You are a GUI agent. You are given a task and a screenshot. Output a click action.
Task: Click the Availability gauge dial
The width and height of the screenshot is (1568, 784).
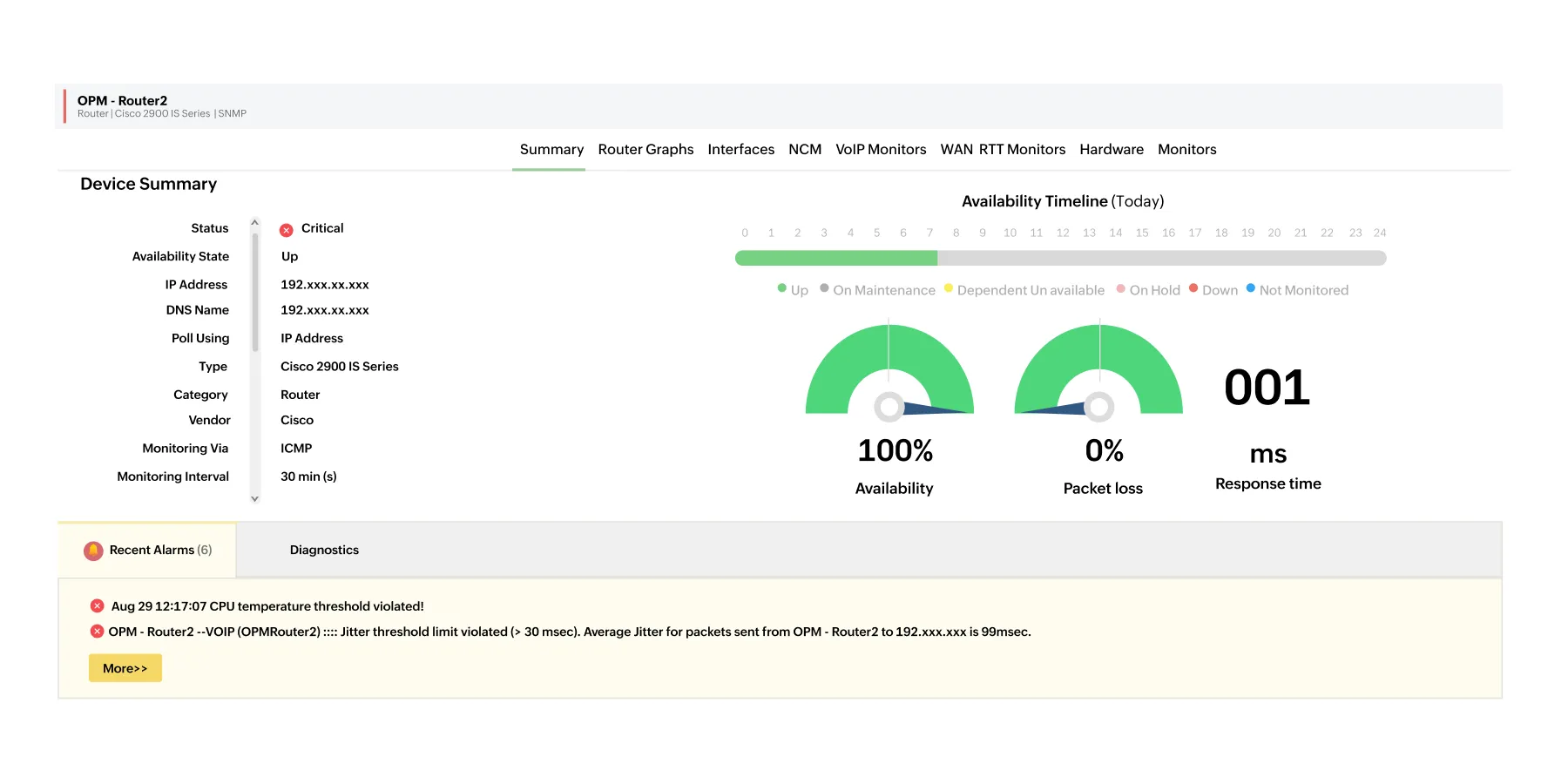889,370
